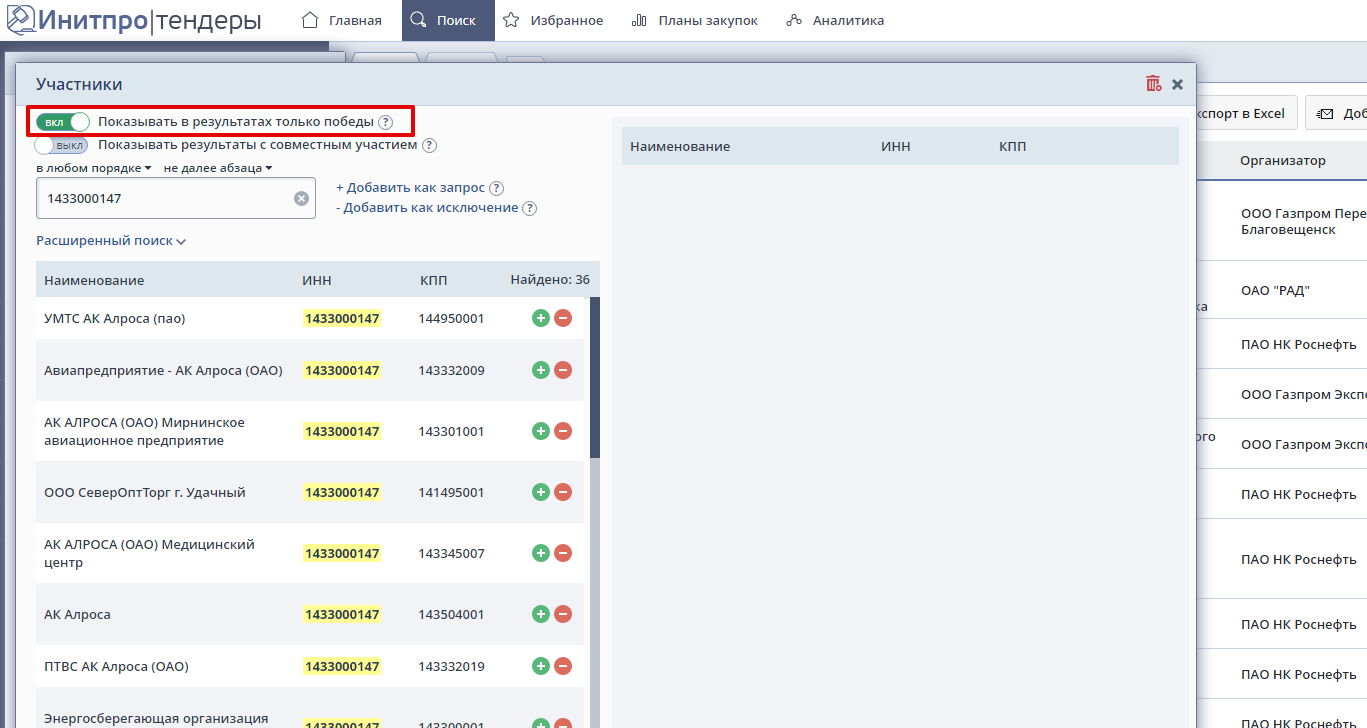Open help next to Добавить как исключение
This screenshot has height=728, width=1367.
[x=530, y=208]
